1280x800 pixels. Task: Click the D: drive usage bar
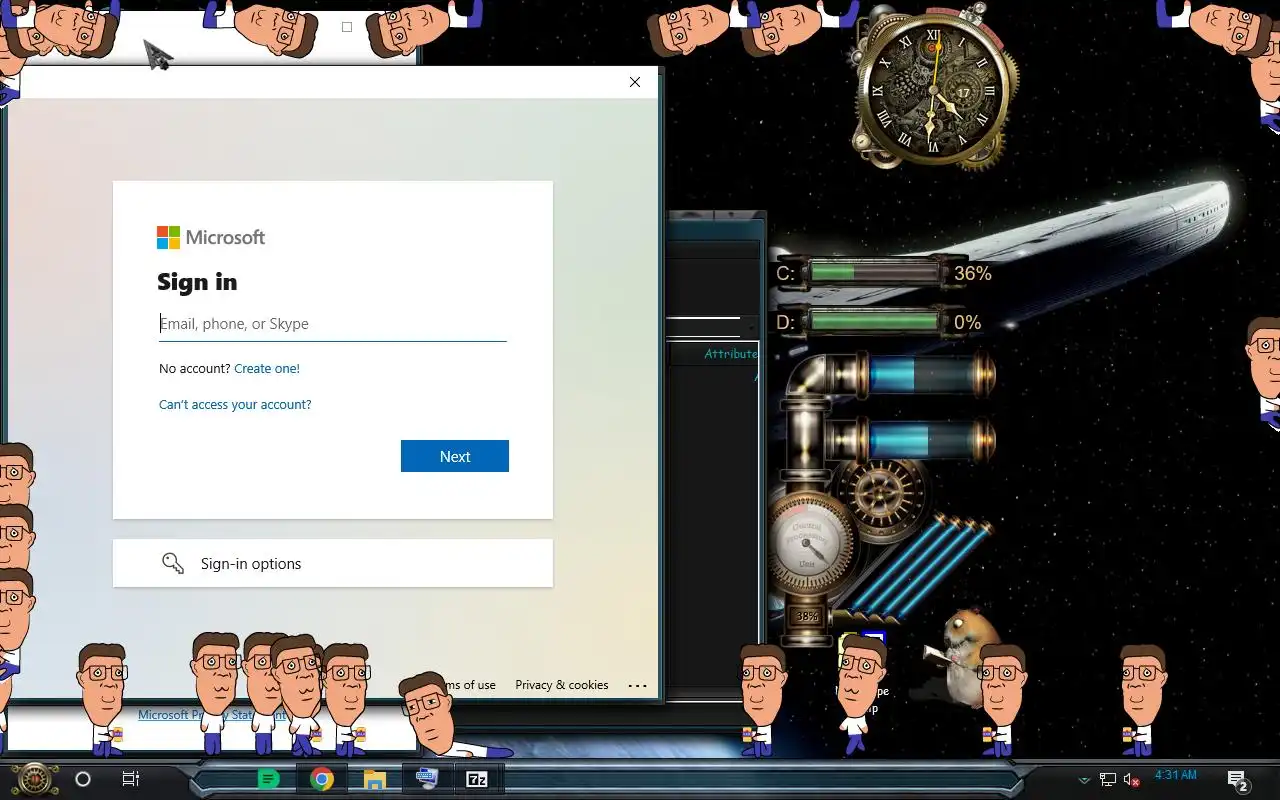click(x=874, y=322)
